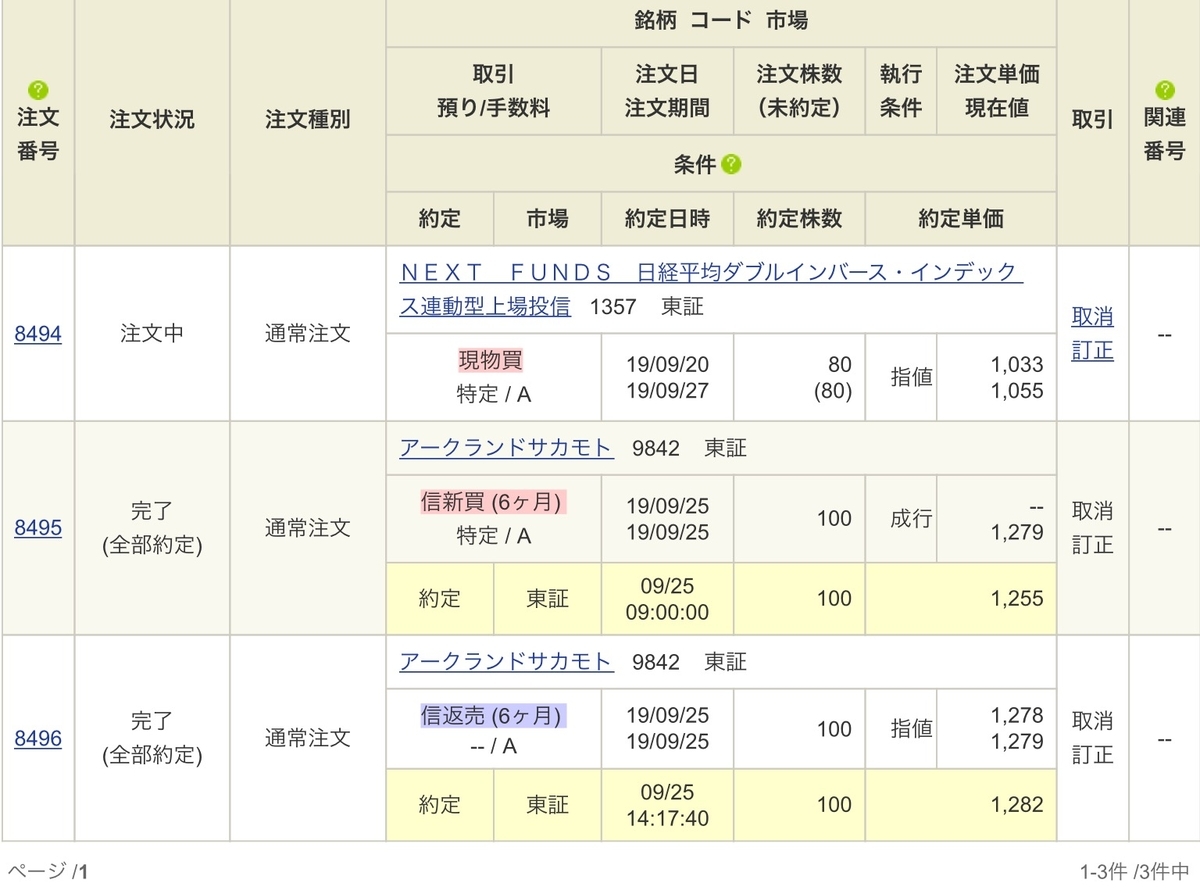Select the order quantity 80 (80)
The image size is (1200, 894).
coord(833,378)
